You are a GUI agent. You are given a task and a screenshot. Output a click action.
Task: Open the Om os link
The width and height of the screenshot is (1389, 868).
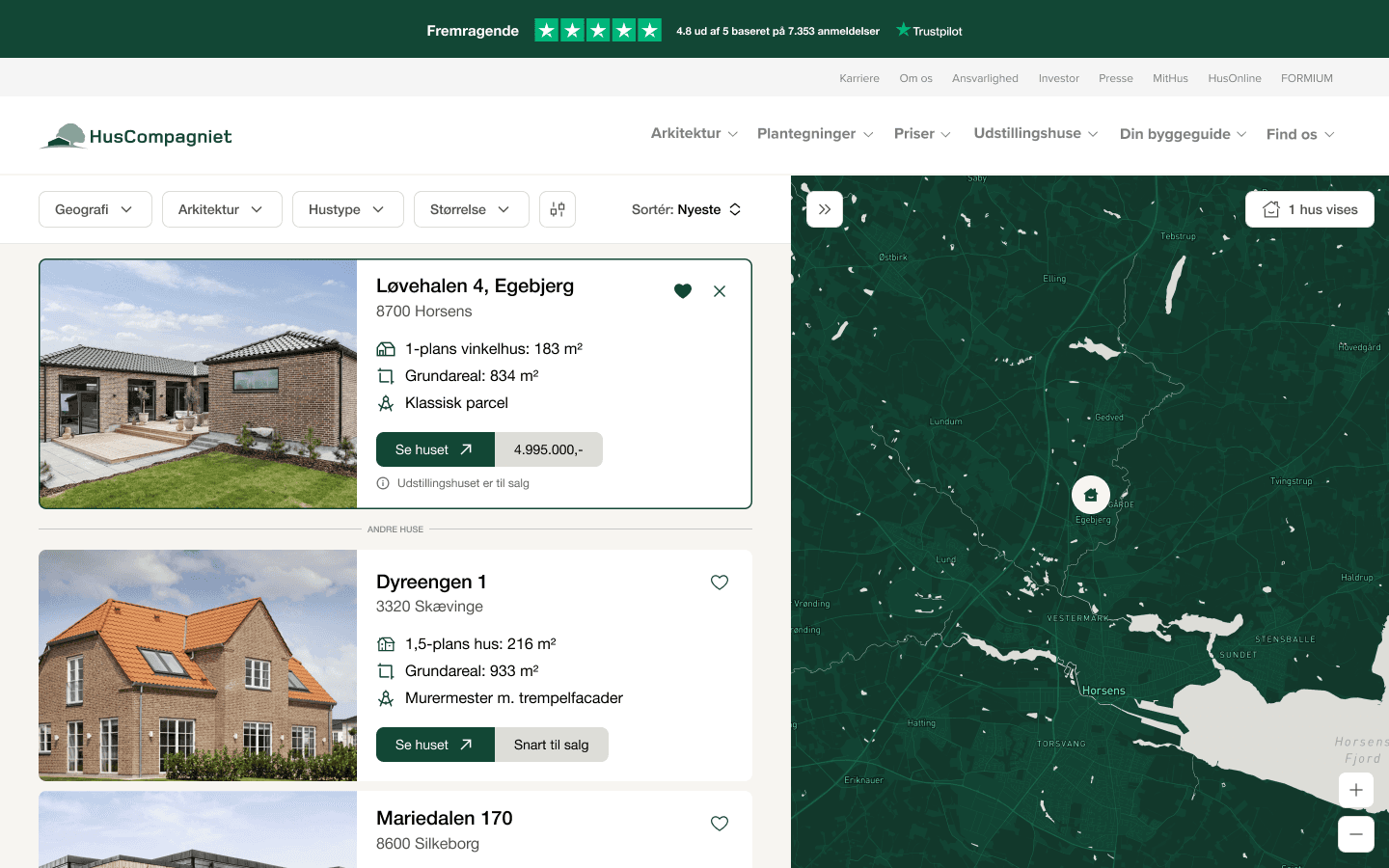[x=916, y=78]
